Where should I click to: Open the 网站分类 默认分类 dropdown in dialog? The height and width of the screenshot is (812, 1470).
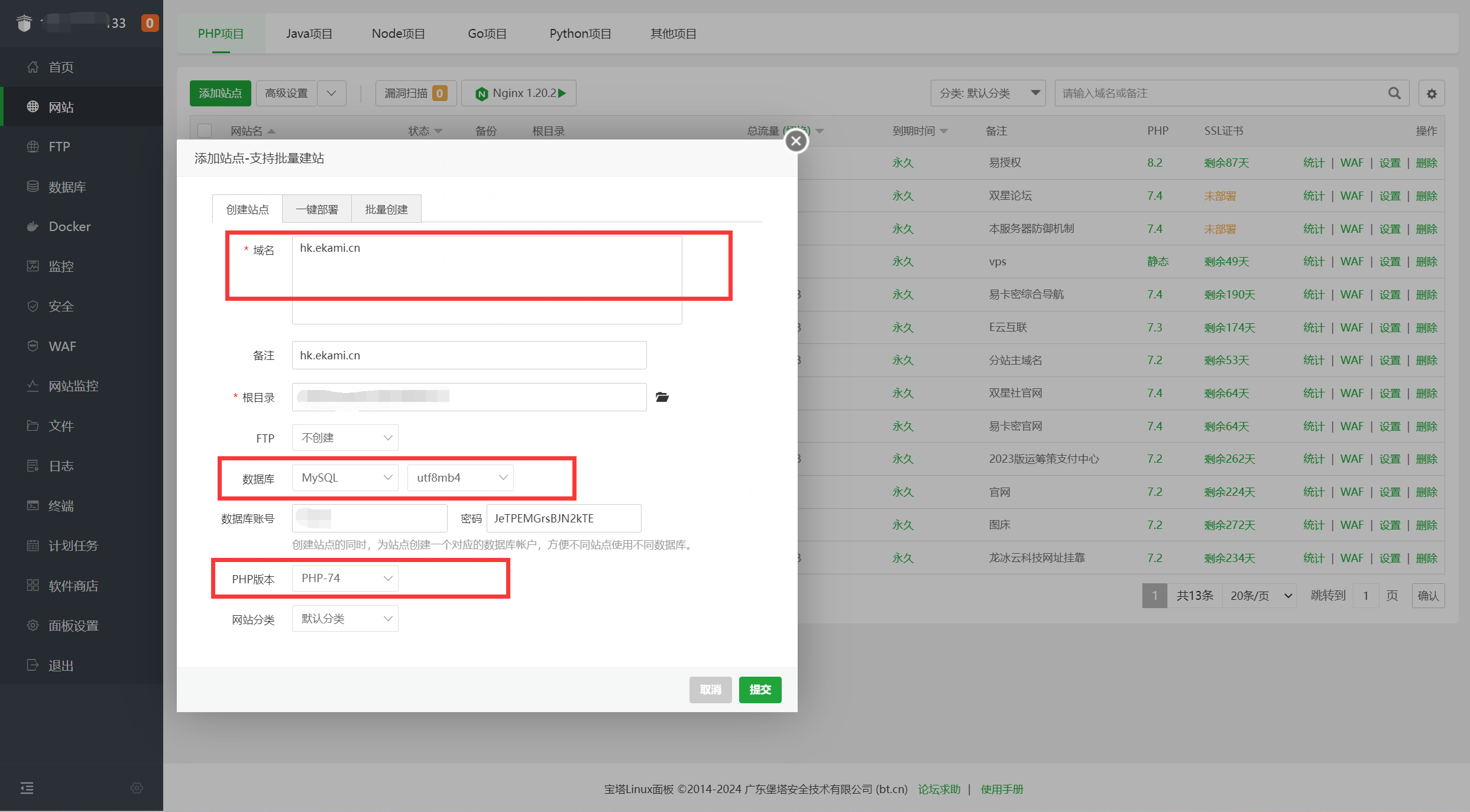[x=345, y=618]
